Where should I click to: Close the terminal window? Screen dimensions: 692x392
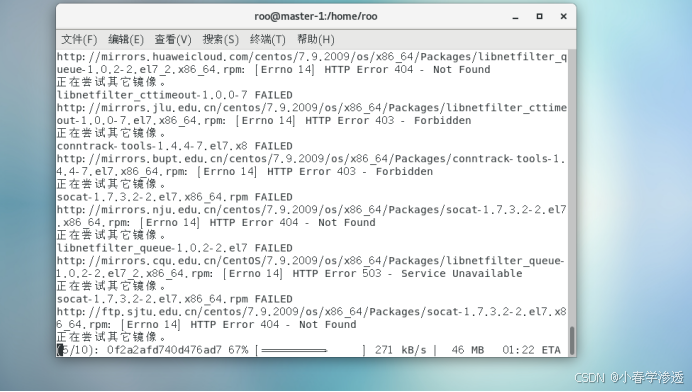click(564, 16)
